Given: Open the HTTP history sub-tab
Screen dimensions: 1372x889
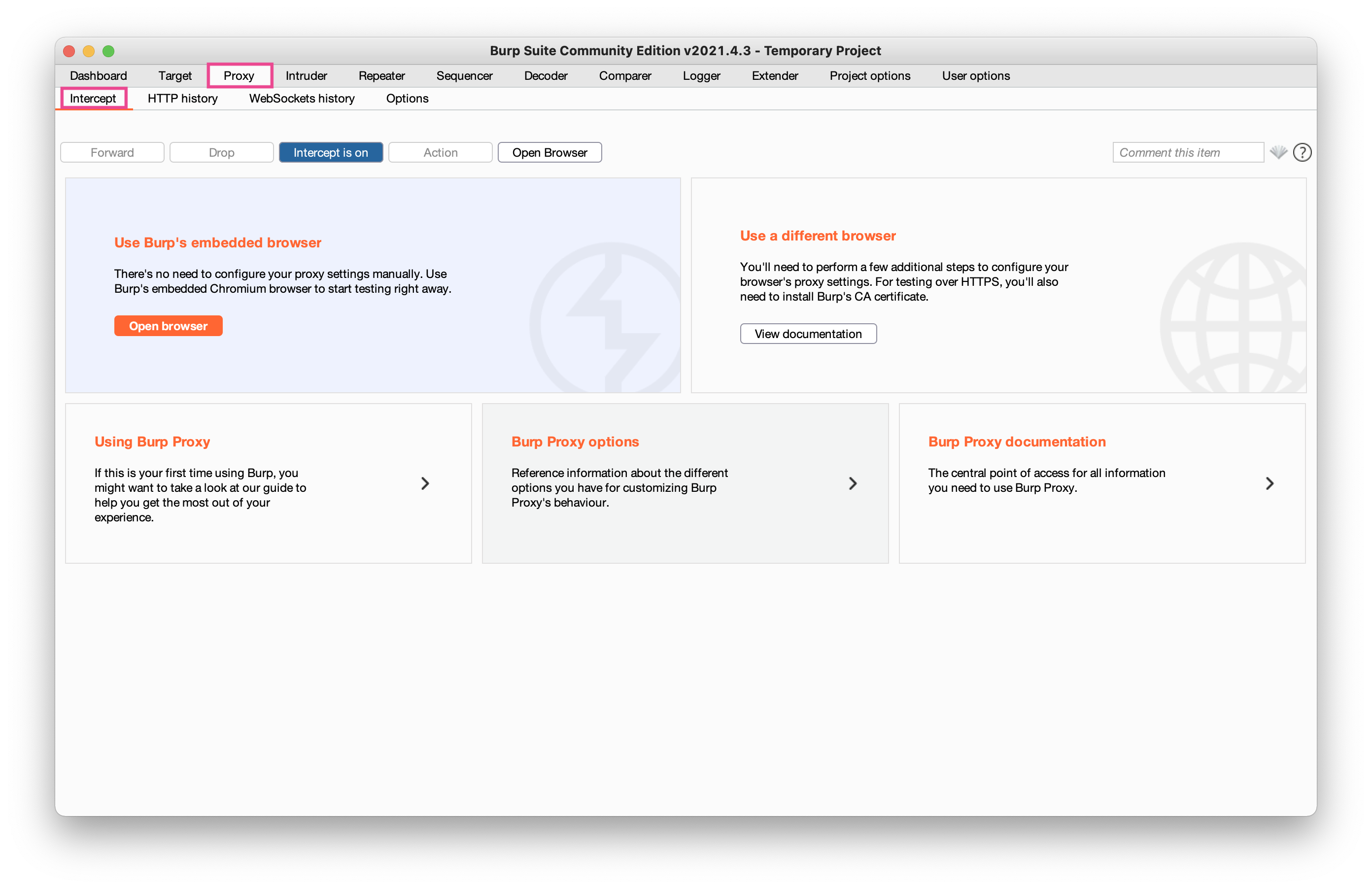Looking at the screenshot, I should click(x=182, y=98).
